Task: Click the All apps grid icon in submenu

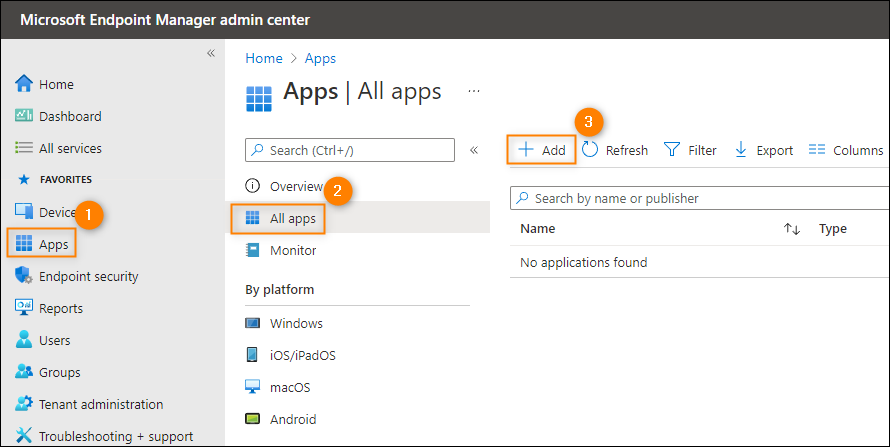Action: (x=252, y=218)
